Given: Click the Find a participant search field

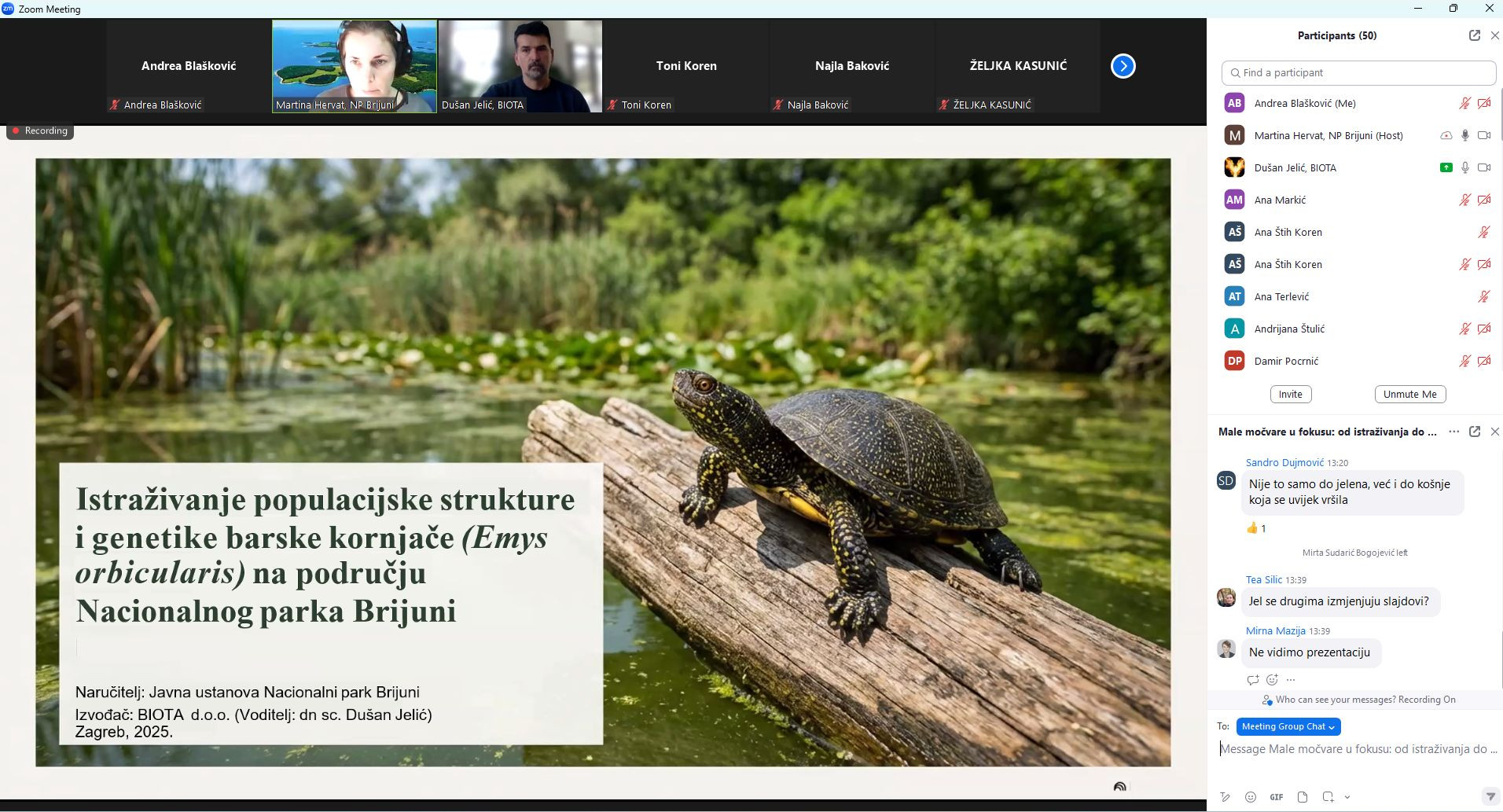Looking at the screenshot, I should 1358,72.
